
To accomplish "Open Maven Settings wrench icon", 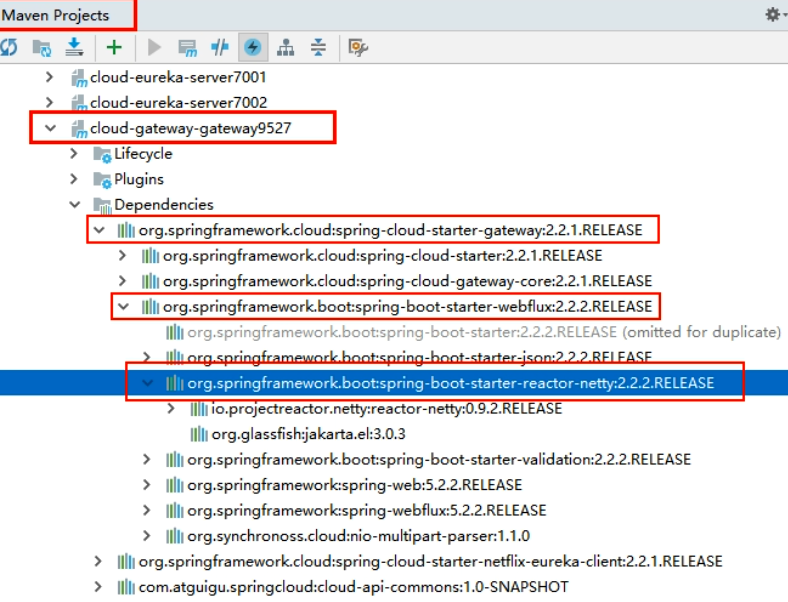I will click(358, 48).
